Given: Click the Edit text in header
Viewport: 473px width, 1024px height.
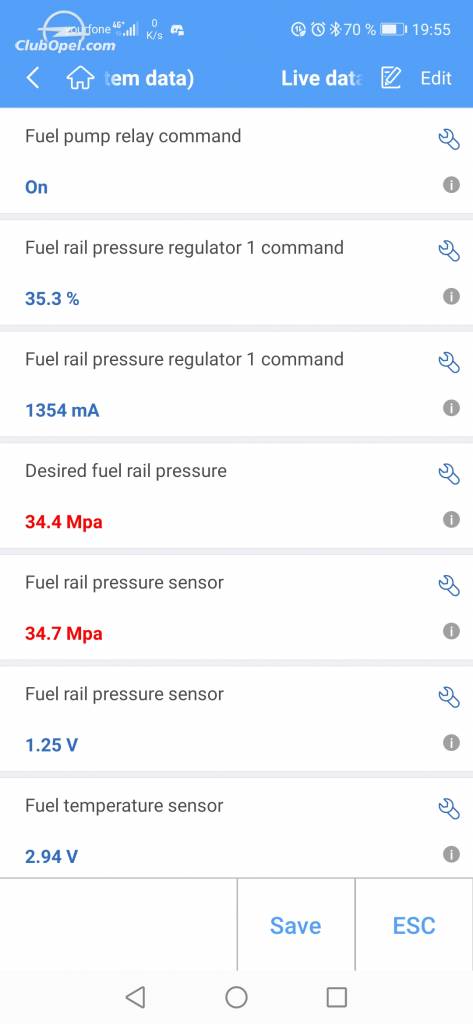Looking at the screenshot, I should click(436, 78).
